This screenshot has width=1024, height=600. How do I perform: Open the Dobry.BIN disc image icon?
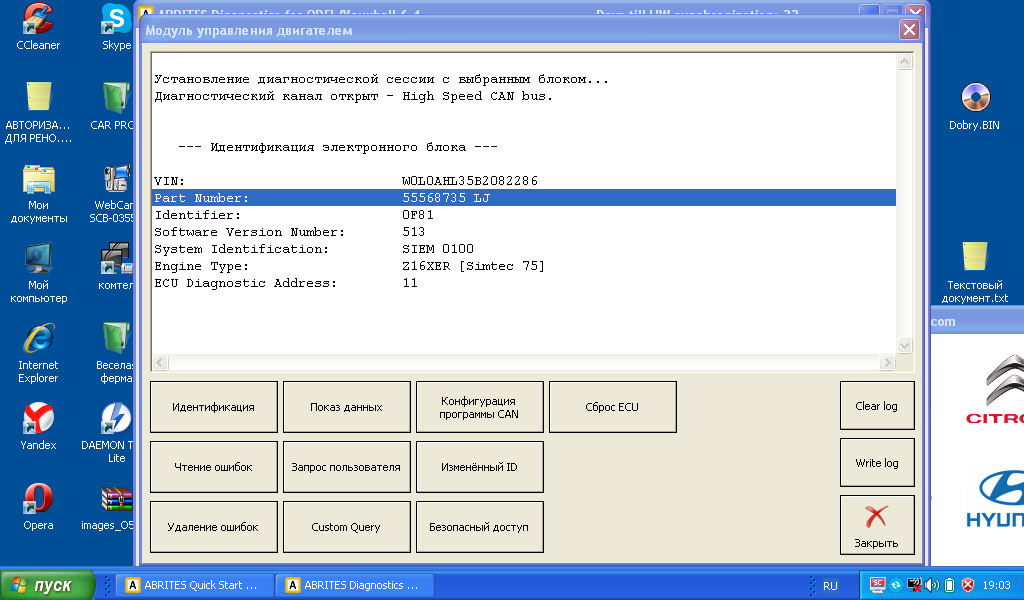tap(974, 106)
